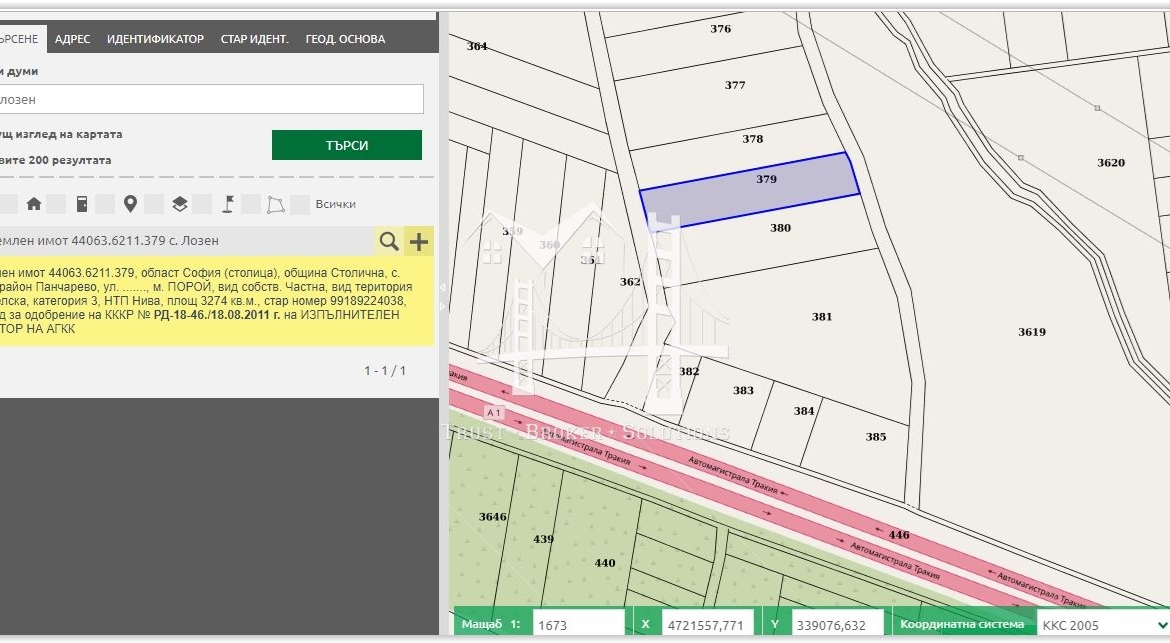Screen dimensions: 1170x643
Task: Click the magnifier icon beside result 44063.6211.379
Action: 389,241
